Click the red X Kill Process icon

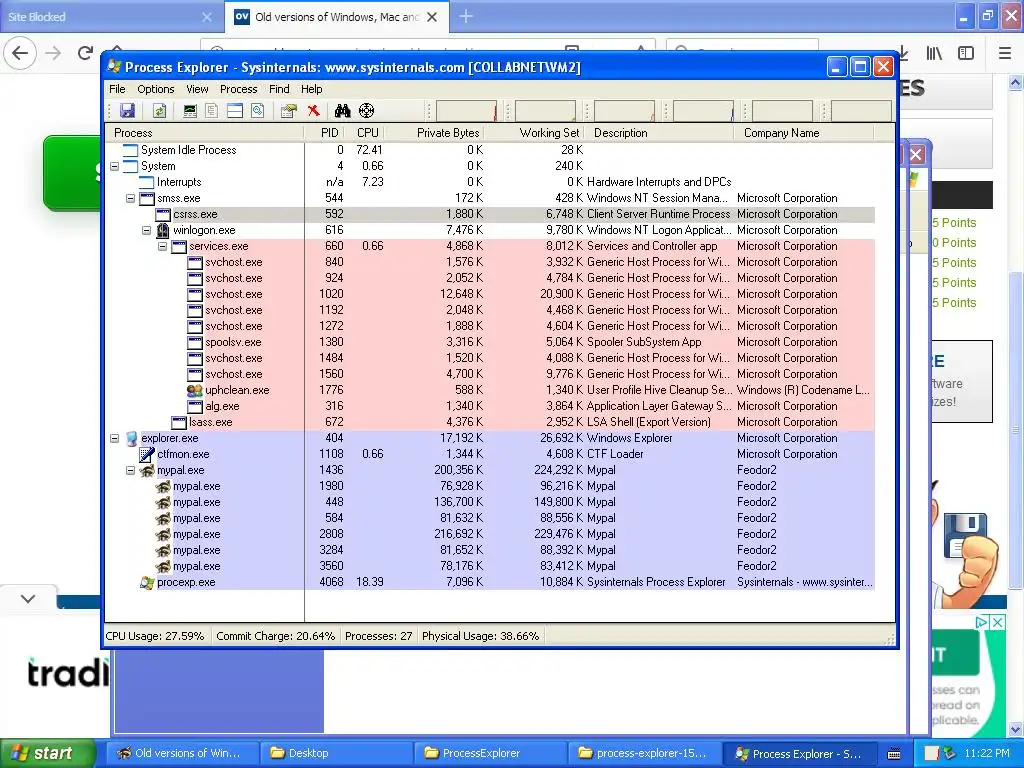pos(313,111)
